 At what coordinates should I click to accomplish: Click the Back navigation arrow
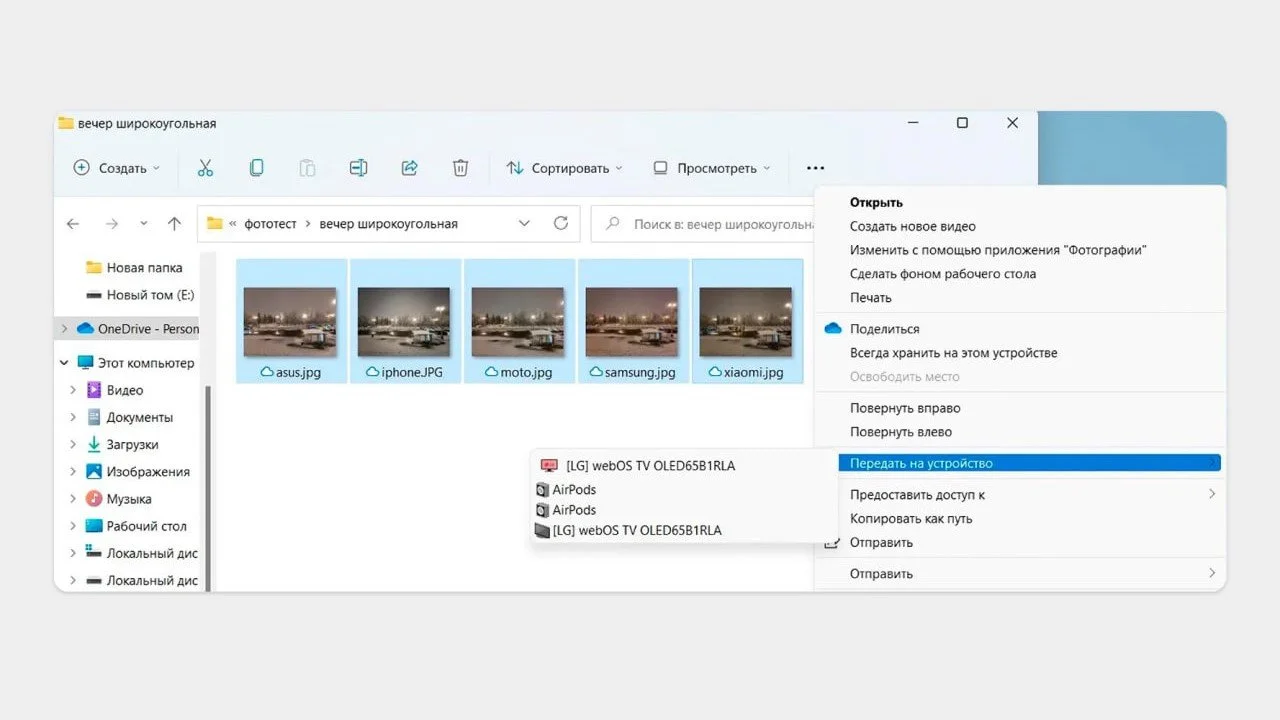click(73, 224)
